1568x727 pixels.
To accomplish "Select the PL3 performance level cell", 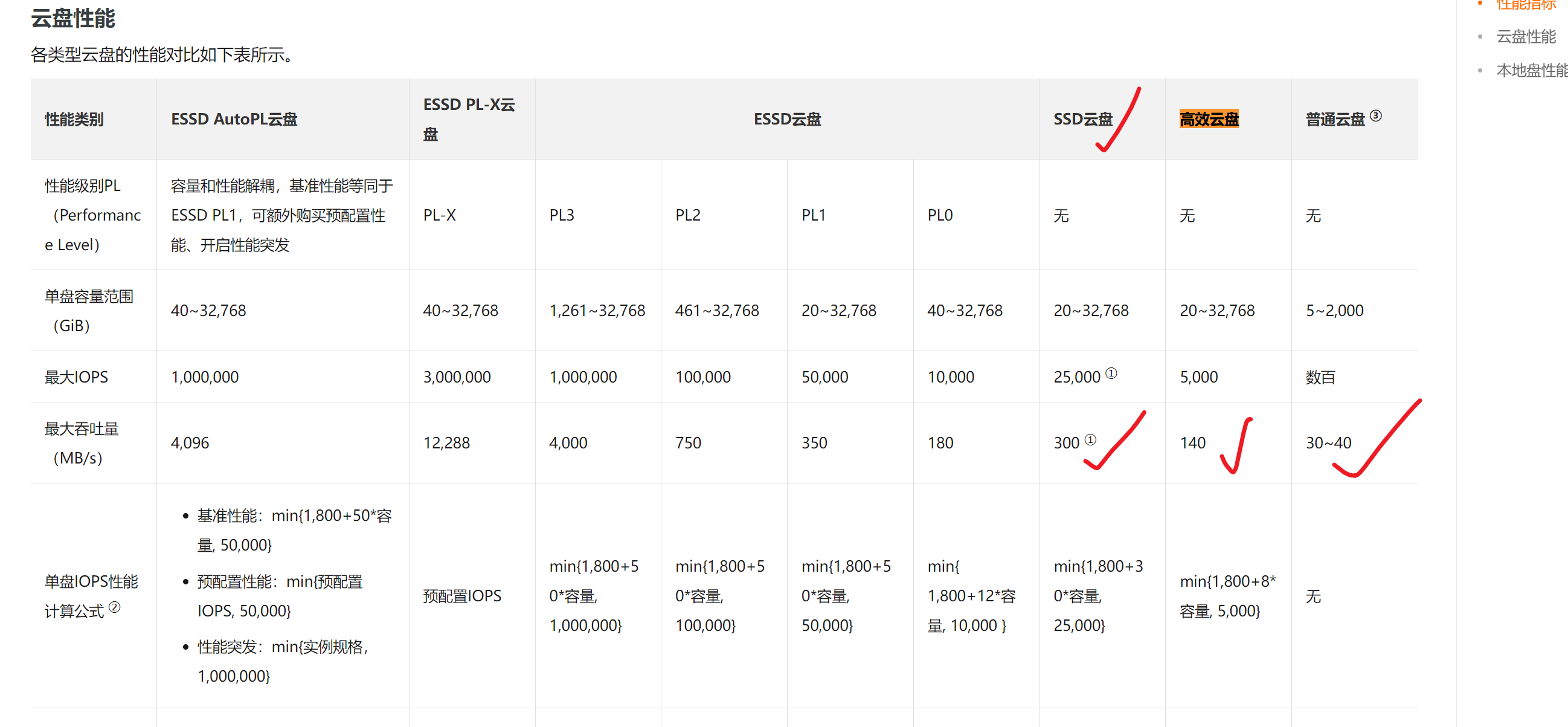I will coord(561,215).
